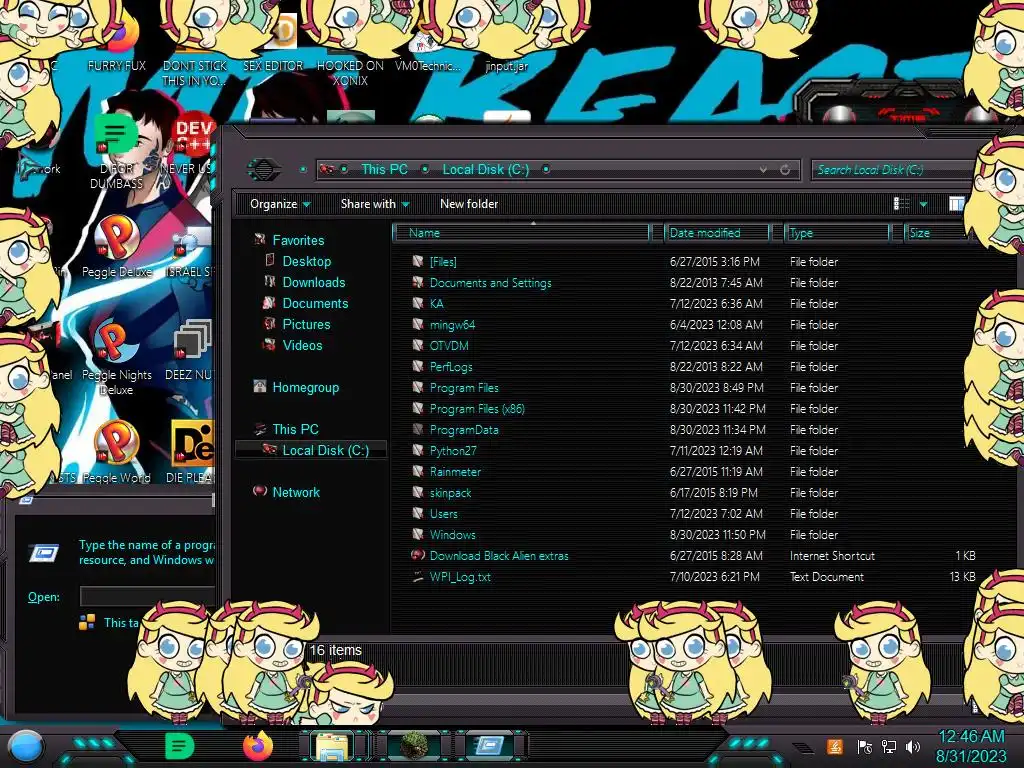This screenshot has width=1024, height=768.
Task: Click the DEV C++ desktop icon
Action: [x=193, y=135]
